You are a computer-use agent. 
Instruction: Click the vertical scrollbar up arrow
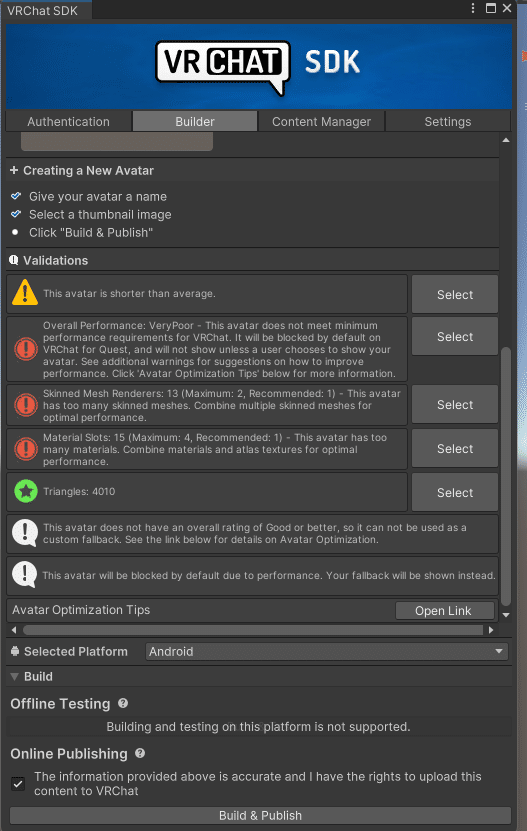point(506,140)
